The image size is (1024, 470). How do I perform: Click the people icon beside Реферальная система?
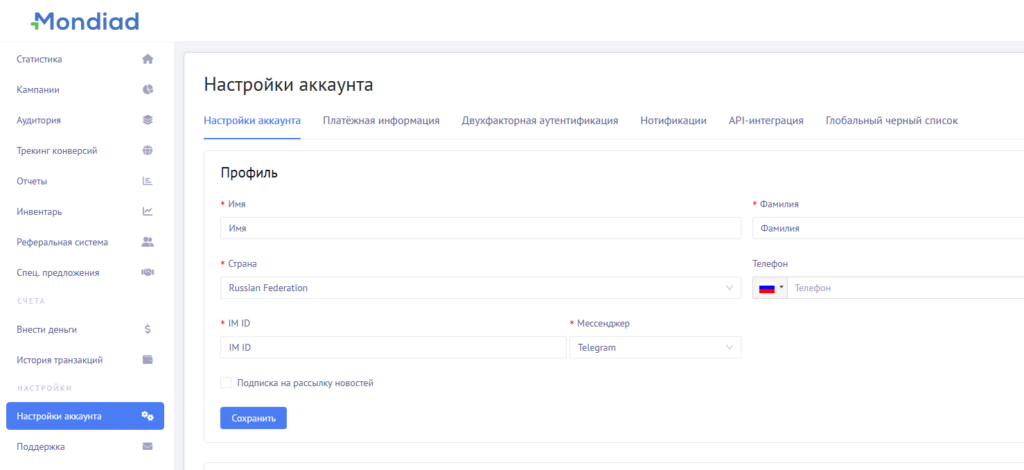148,242
